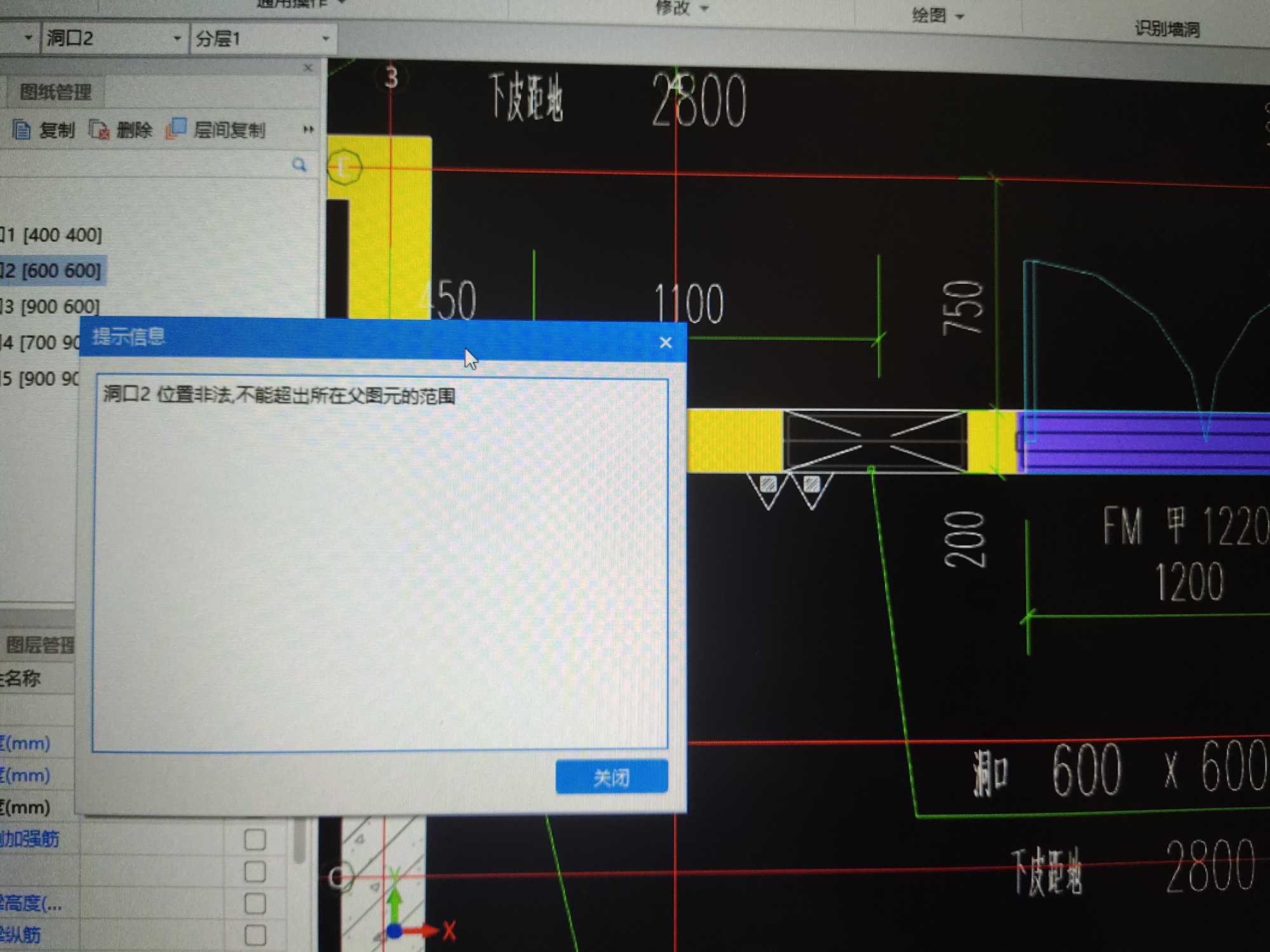Select the [600 600] opening item
The width and height of the screenshot is (1270, 952).
click(52, 271)
